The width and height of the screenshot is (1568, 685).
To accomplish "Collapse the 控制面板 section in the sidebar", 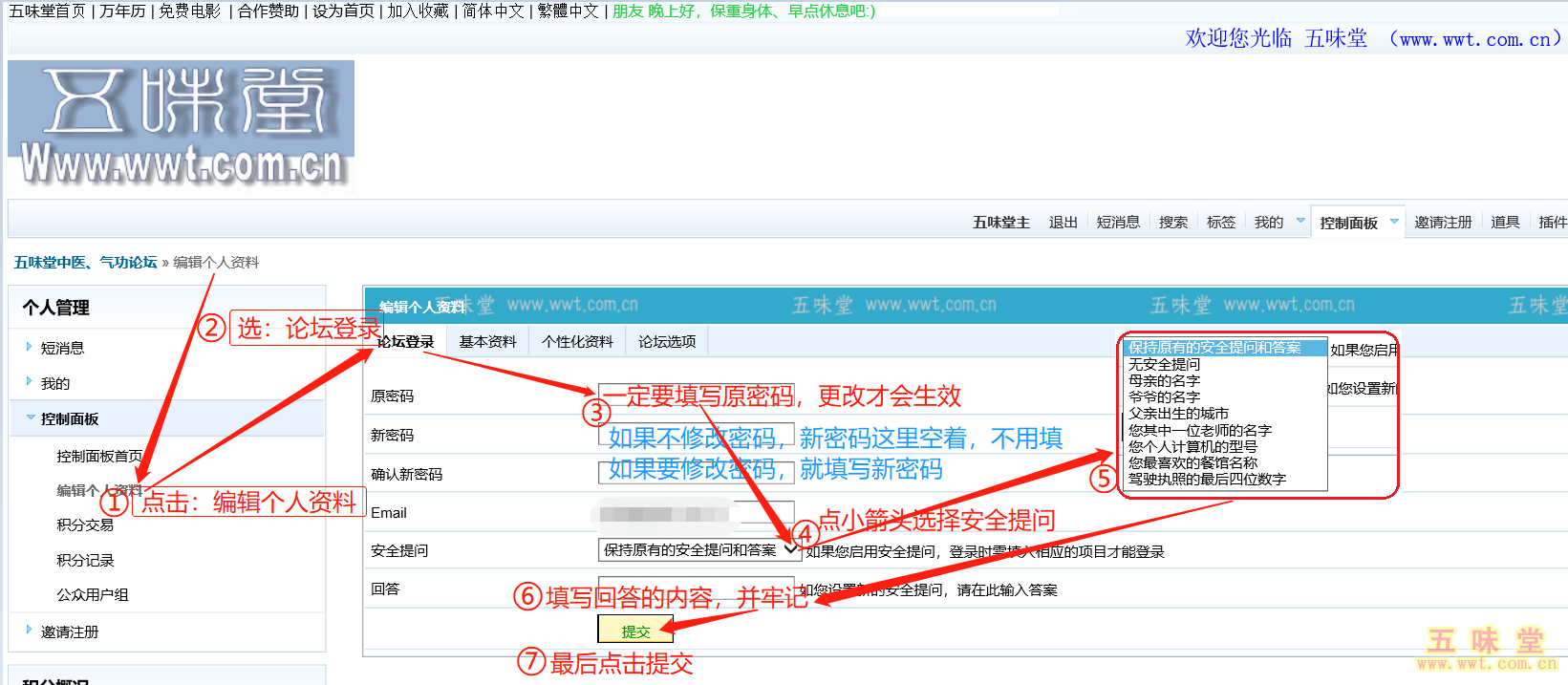I will [x=31, y=417].
